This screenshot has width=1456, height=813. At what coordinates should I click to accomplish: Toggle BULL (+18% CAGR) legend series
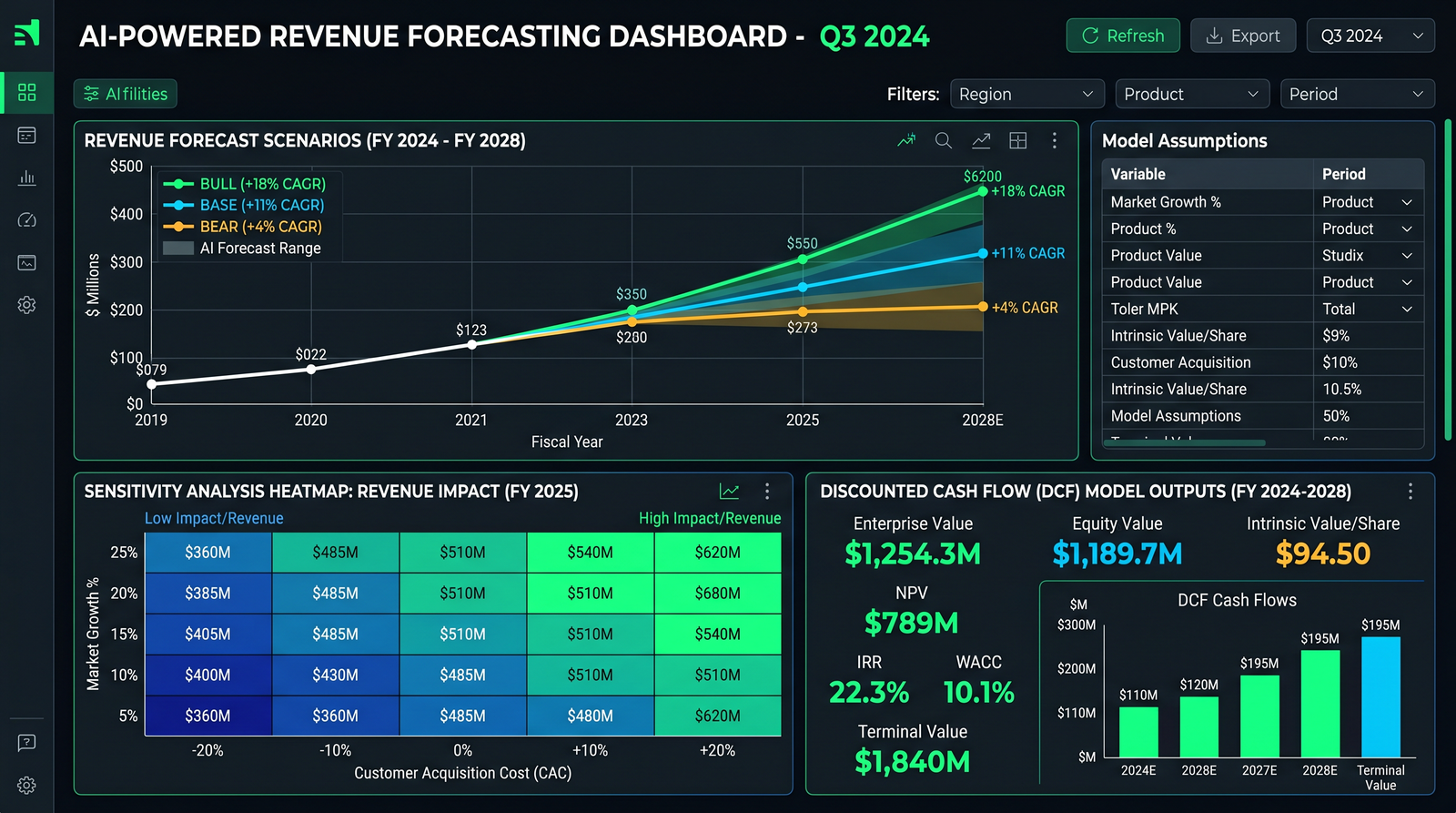244,184
